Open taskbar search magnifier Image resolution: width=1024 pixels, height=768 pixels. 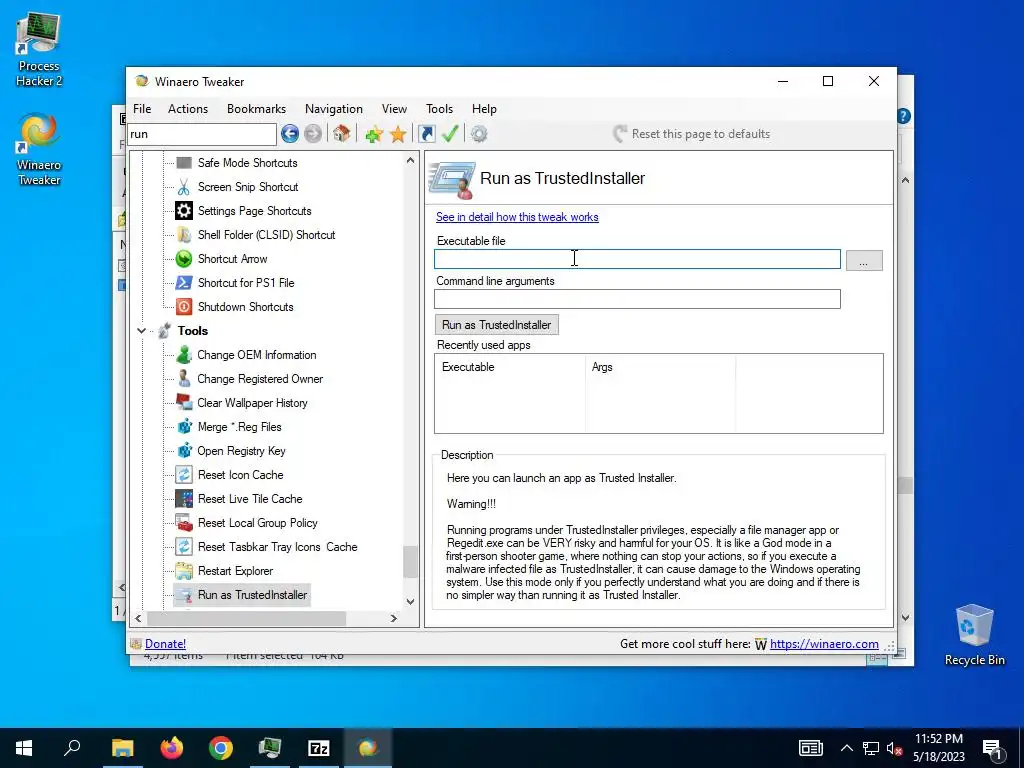tap(72, 748)
